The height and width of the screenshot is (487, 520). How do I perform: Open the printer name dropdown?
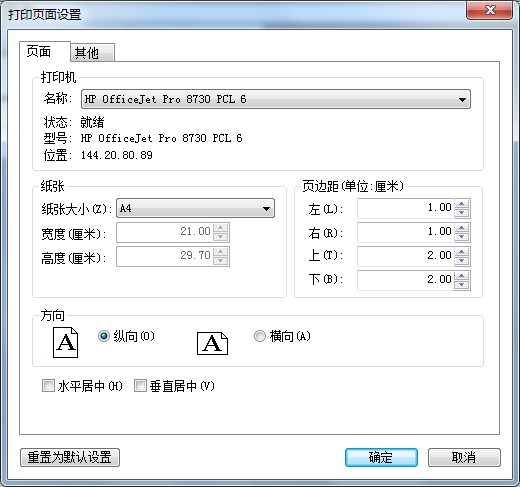pos(276,99)
